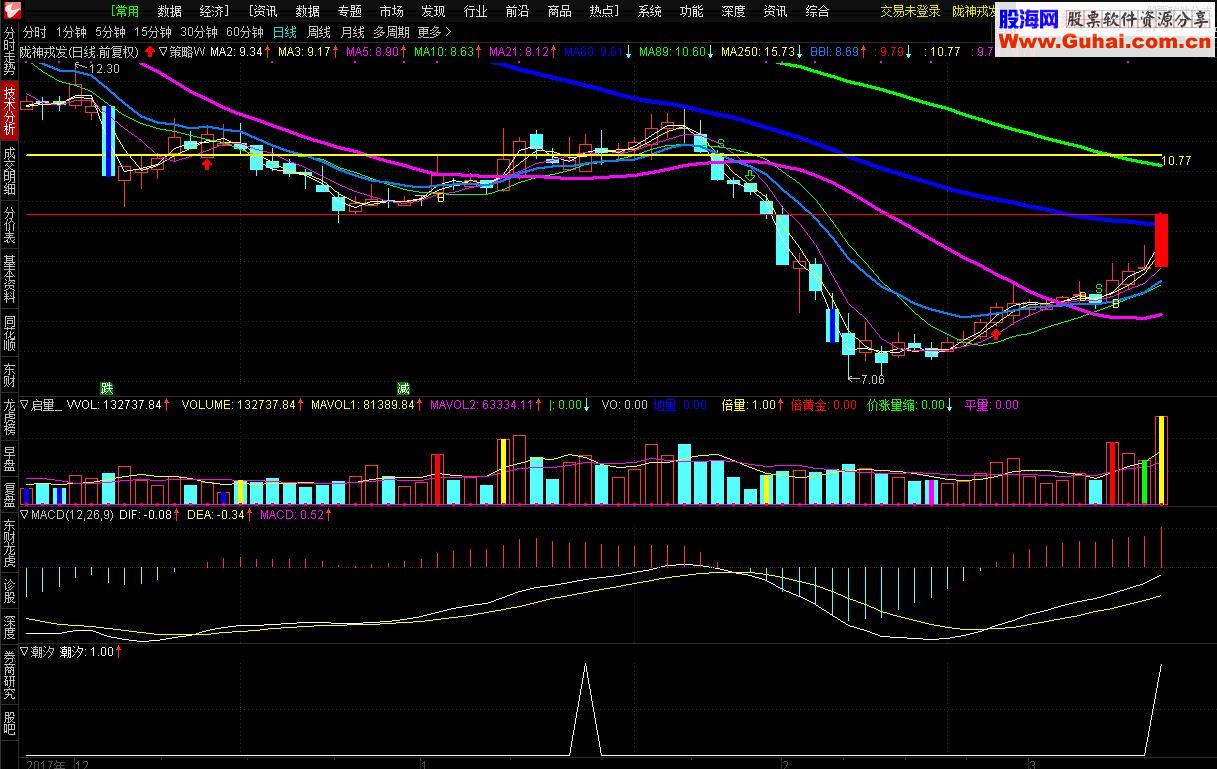The height and width of the screenshot is (769, 1217).
Task: Click the 陇神戎发(日线,前复权) chart title
Action: (x=79, y=51)
